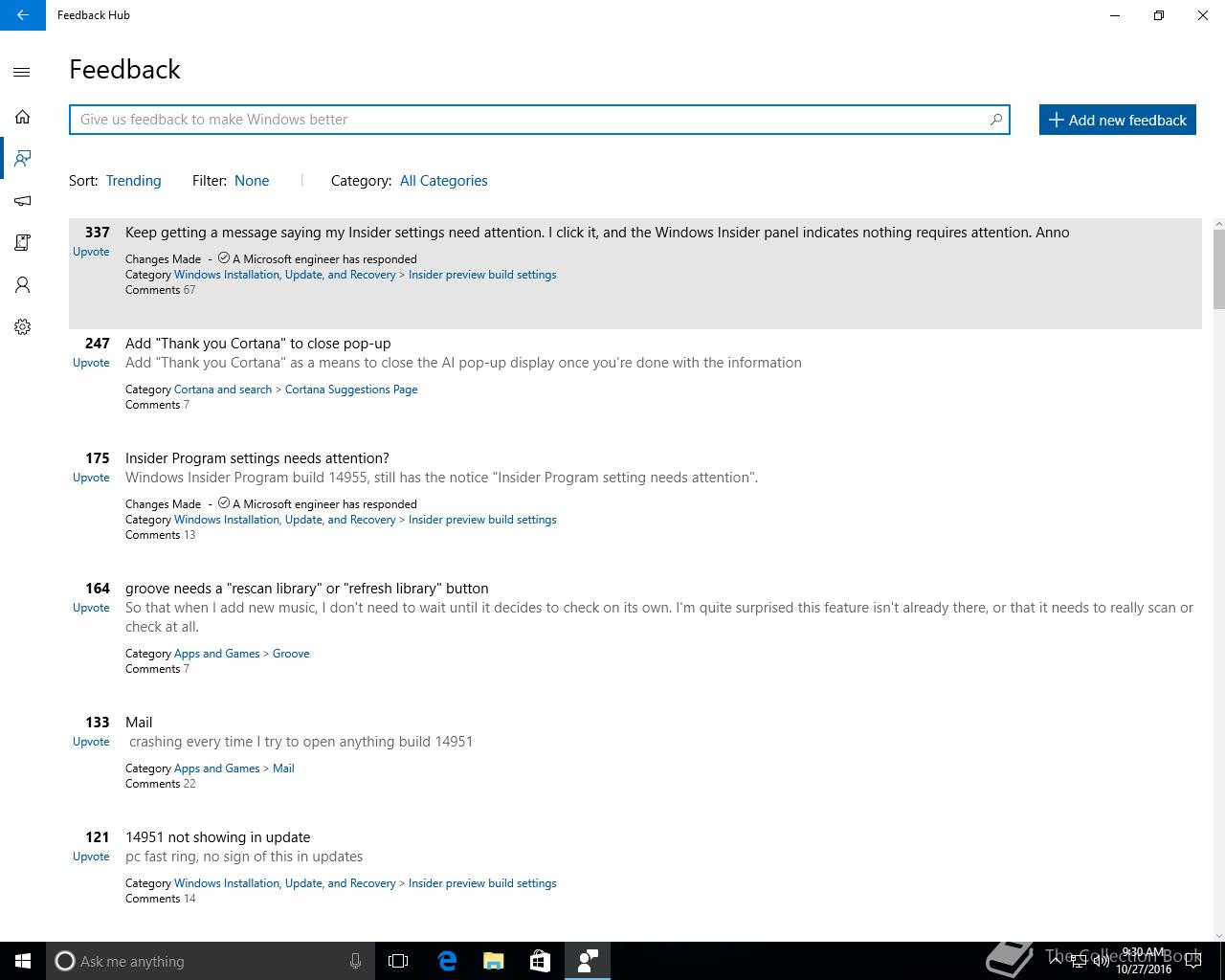This screenshot has width=1225, height=980.
Task: Open Windows Store from taskbar
Action: (540, 961)
